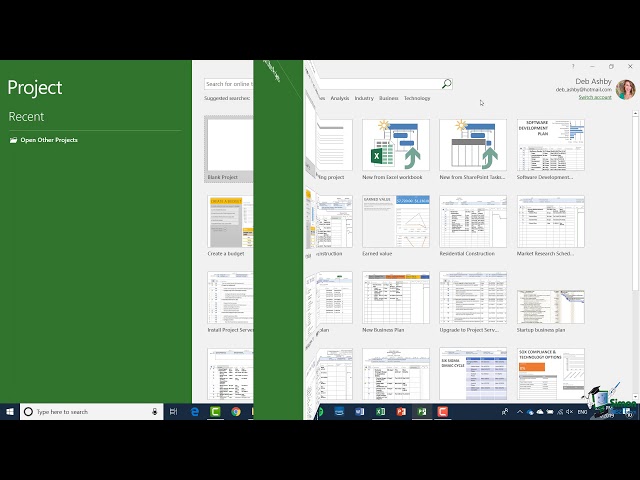640x480 pixels.
Task: Click the online templates search field
Action: [229, 84]
